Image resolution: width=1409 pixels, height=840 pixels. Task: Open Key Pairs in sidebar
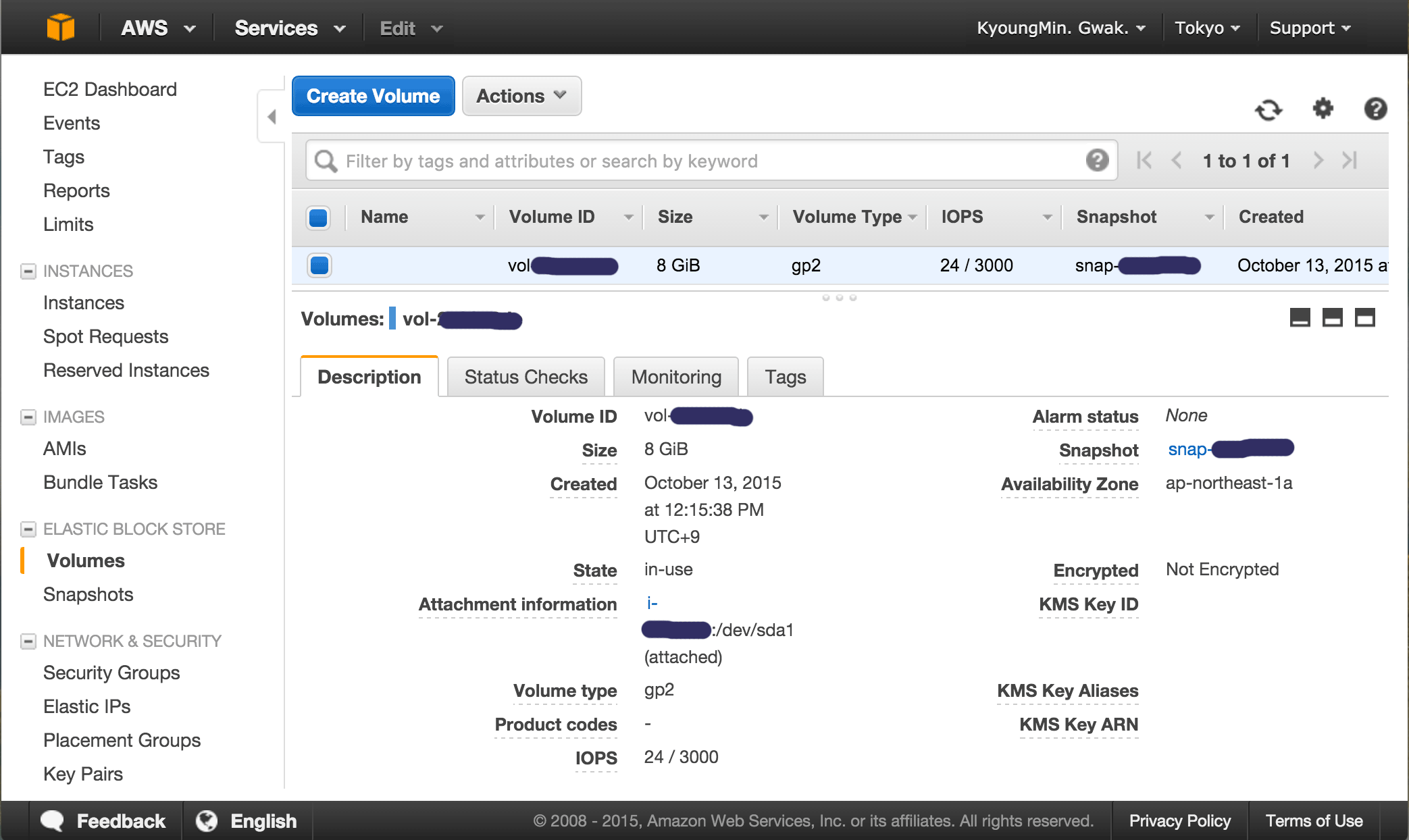click(x=83, y=774)
